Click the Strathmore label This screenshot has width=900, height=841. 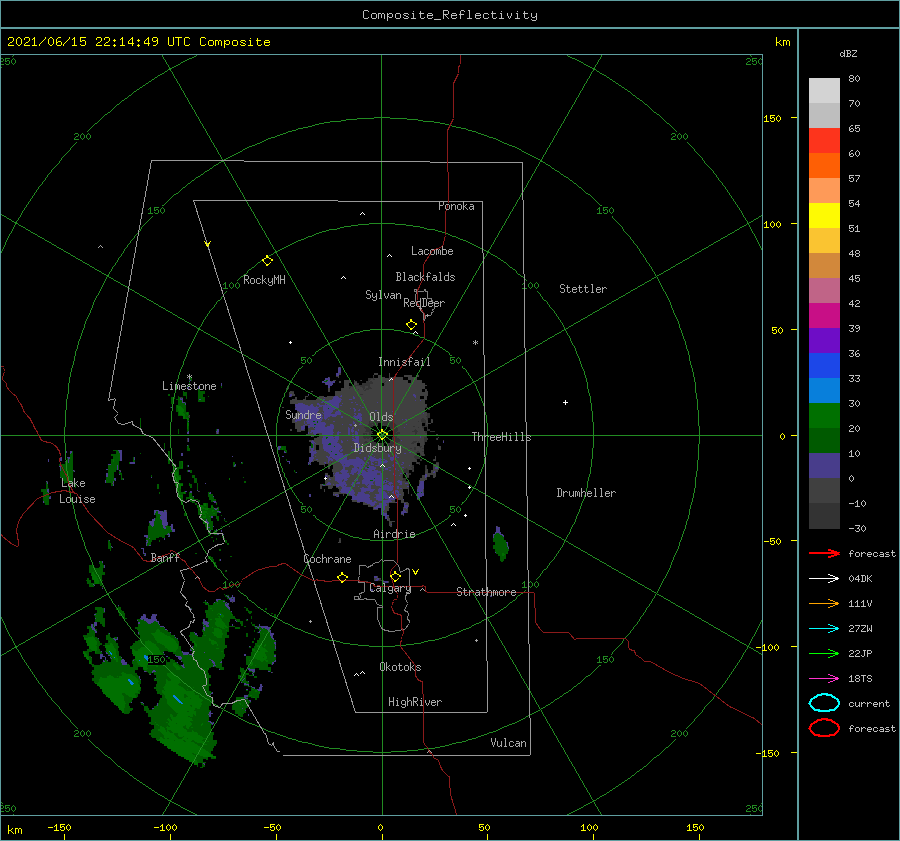pyautogui.click(x=486, y=592)
